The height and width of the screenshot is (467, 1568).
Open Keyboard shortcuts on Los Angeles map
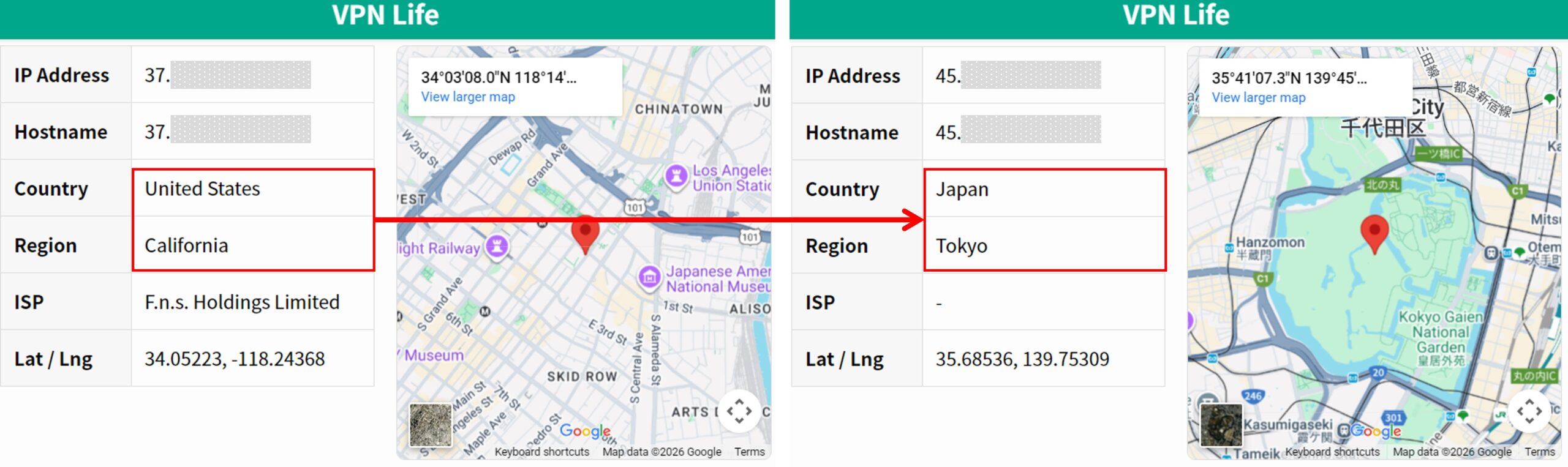coord(542,452)
